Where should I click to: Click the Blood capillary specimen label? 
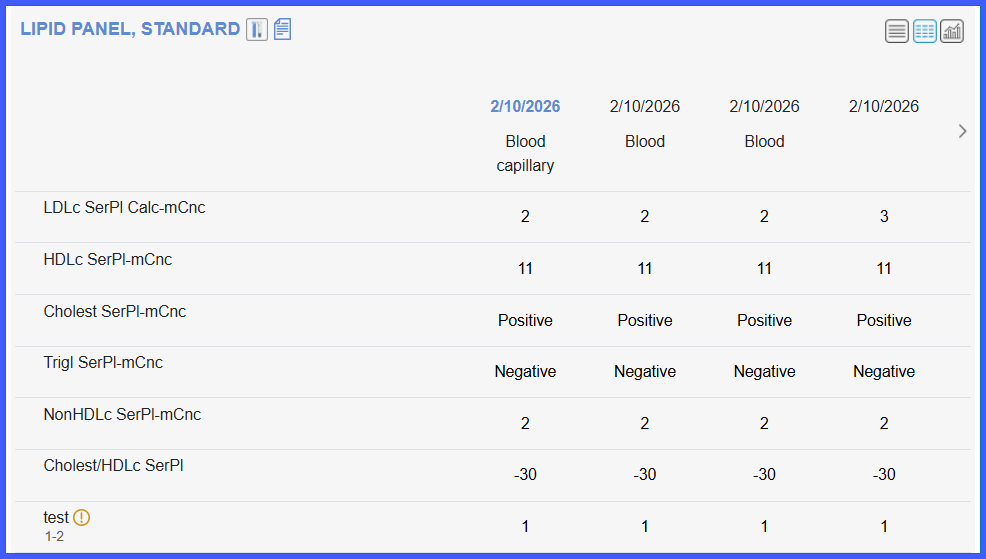(525, 153)
